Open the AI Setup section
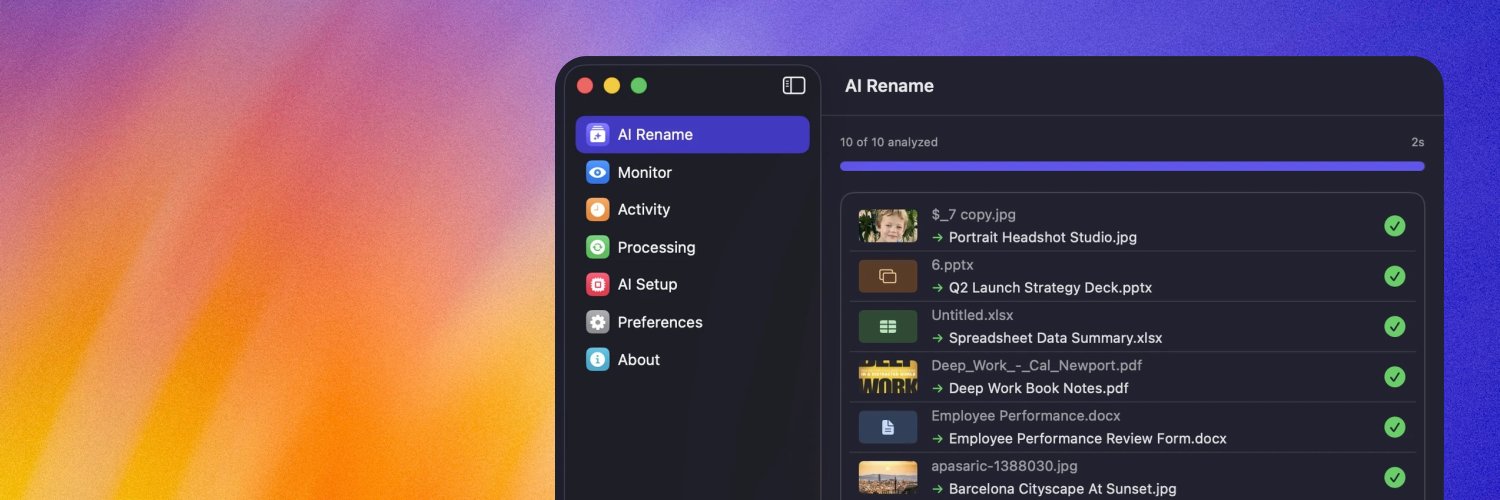Viewport: 1500px width, 500px height. tap(692, 284)
